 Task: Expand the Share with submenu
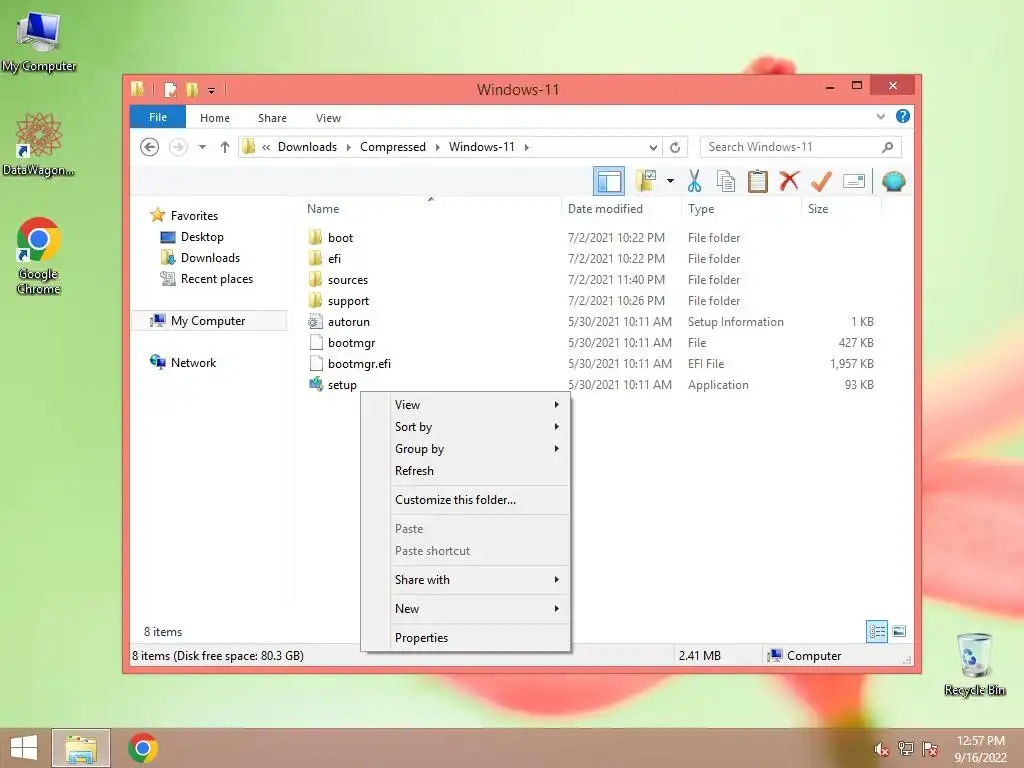coord(480,580)
